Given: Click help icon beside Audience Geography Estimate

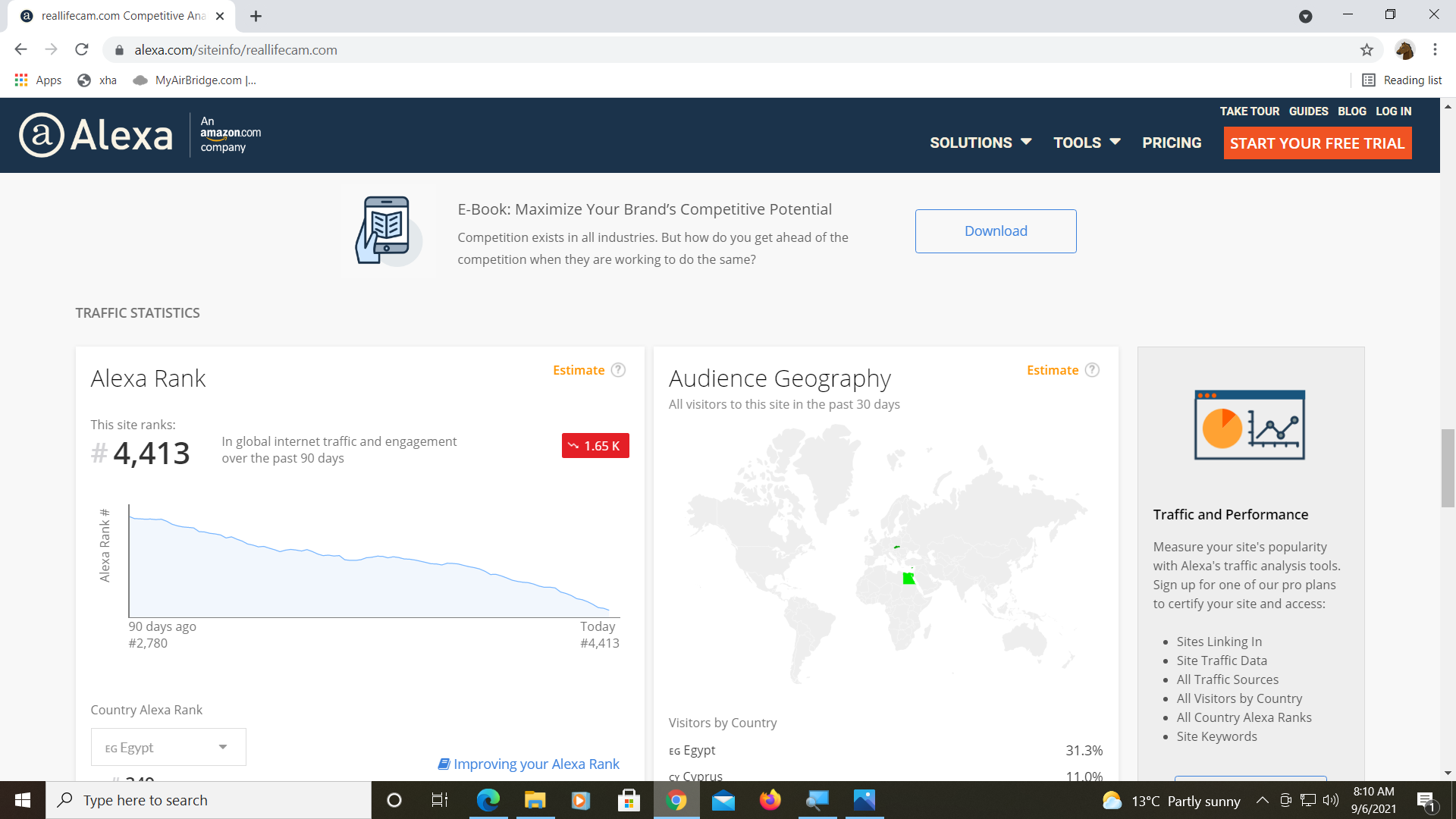Looking at the screenshot, I should 1092,370.
